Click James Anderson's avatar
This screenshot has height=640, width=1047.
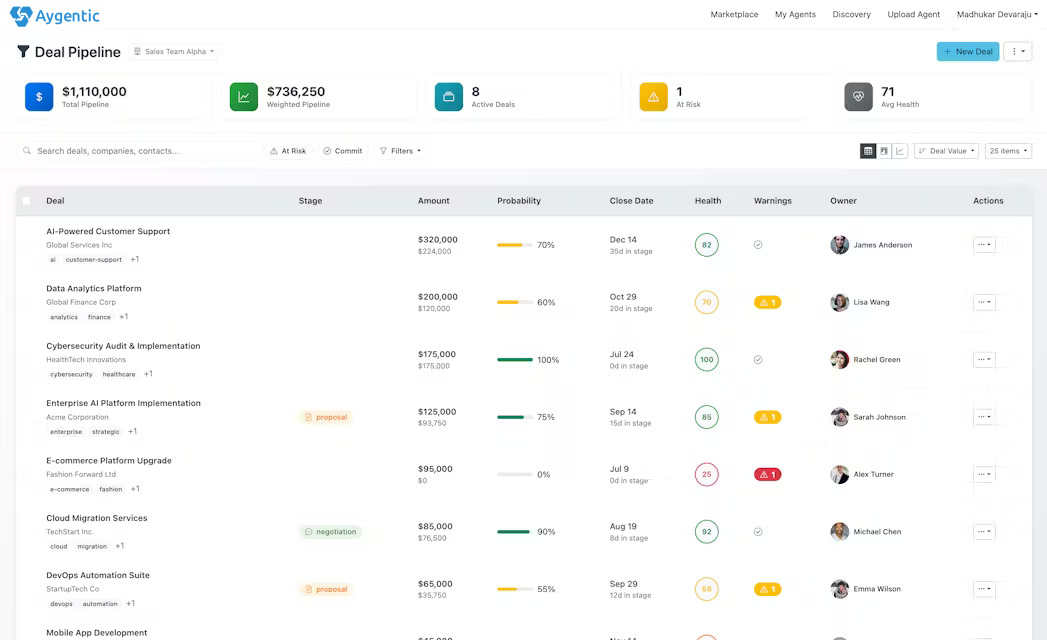click(x=839, y=245)
